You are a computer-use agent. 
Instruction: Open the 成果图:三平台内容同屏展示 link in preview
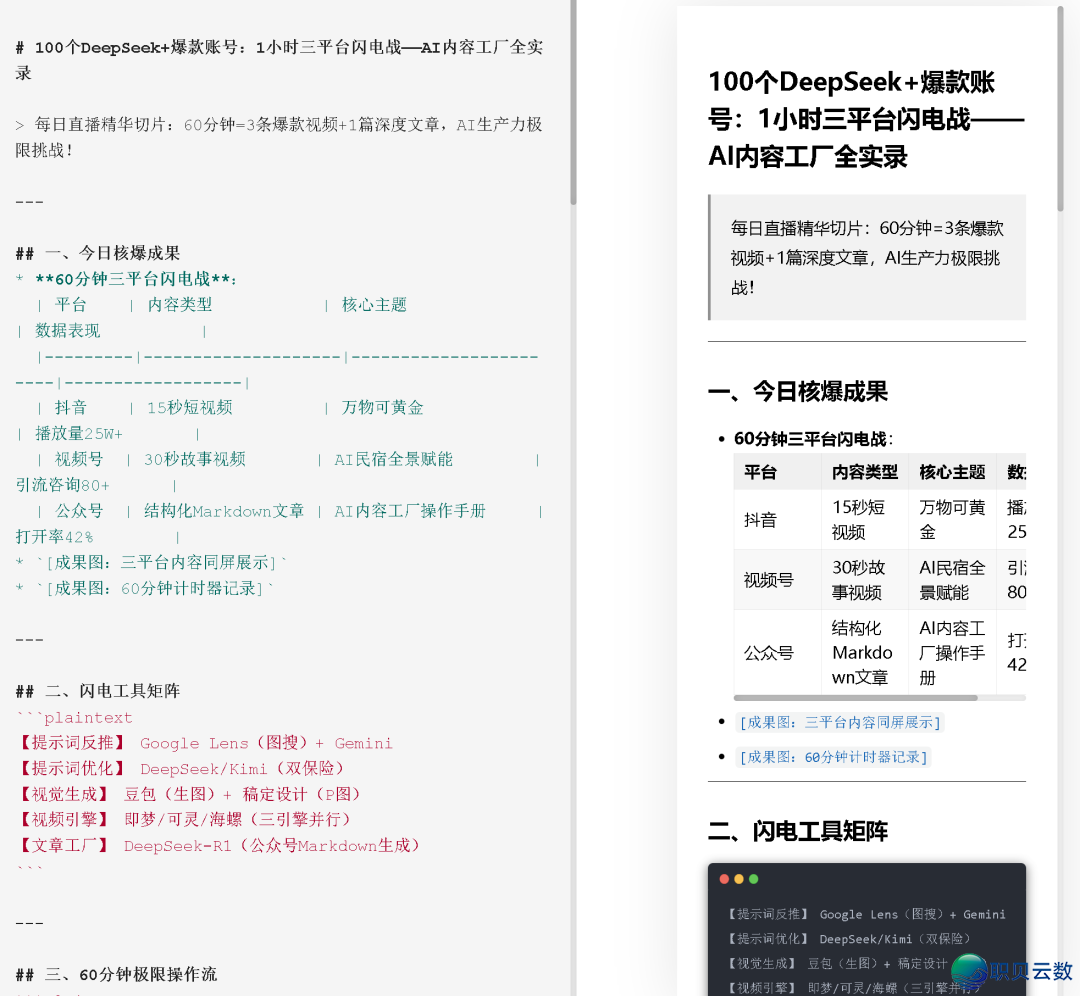(x=839, y=723)
